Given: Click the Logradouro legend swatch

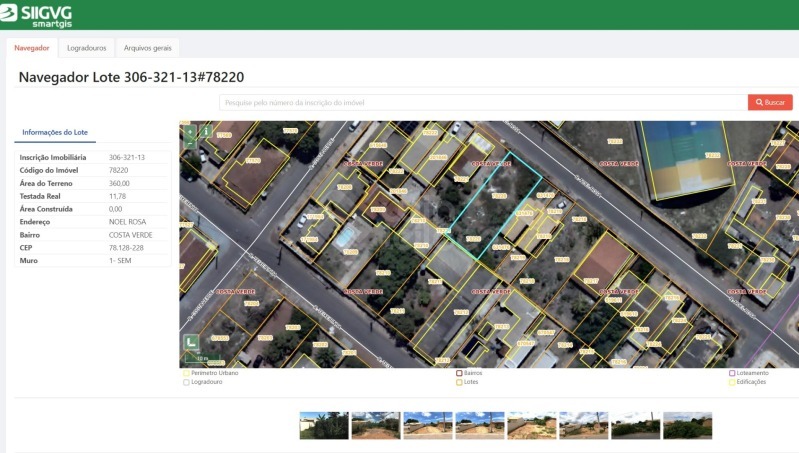Looking at the screenshot, I should [186, 382].
